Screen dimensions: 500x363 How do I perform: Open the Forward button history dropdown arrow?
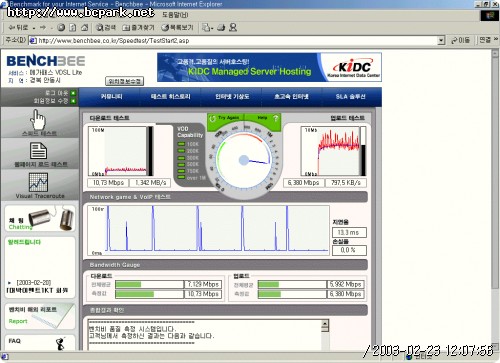51,28
